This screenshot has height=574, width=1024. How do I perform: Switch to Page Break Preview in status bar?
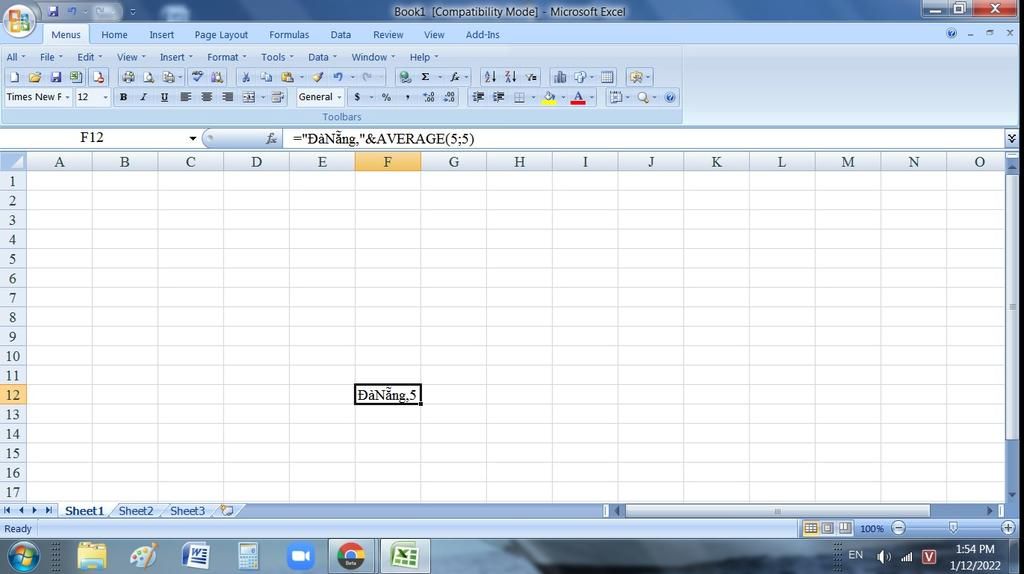point(845,528)
